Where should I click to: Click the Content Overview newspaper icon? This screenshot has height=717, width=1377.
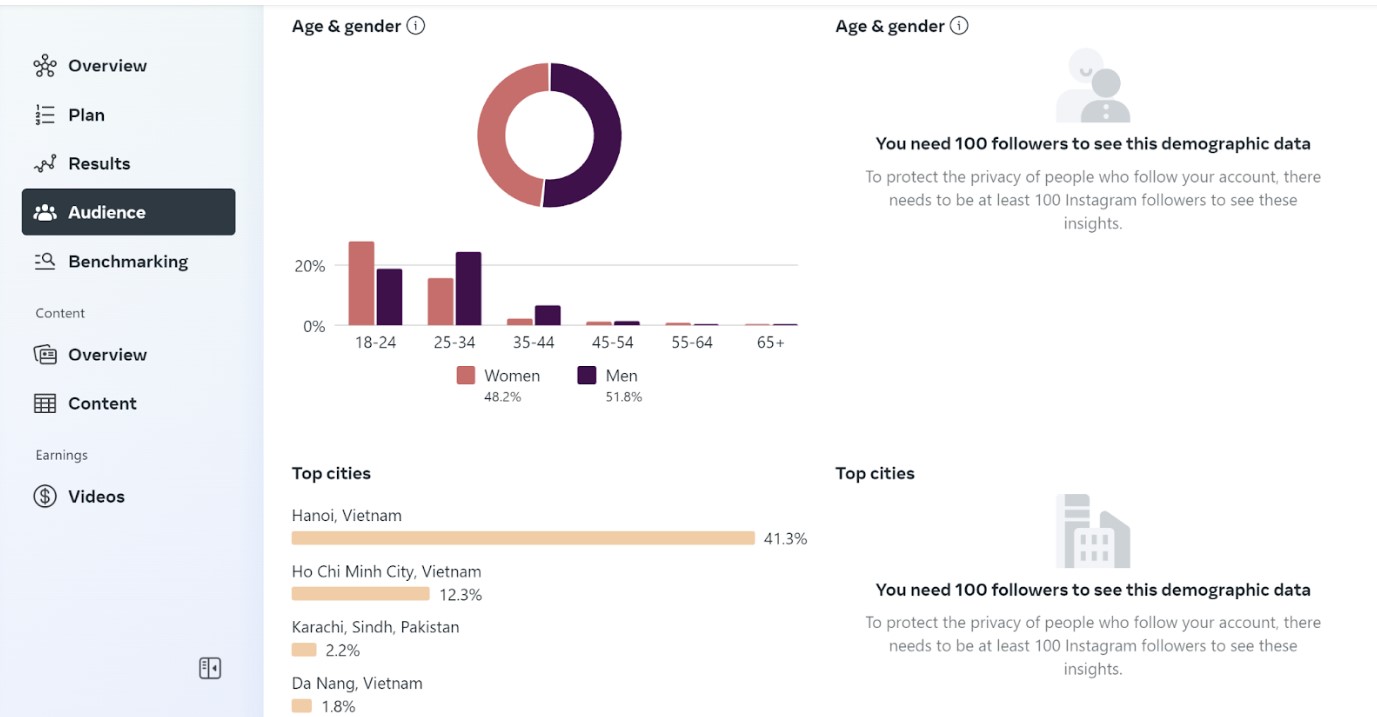point(45,355)
